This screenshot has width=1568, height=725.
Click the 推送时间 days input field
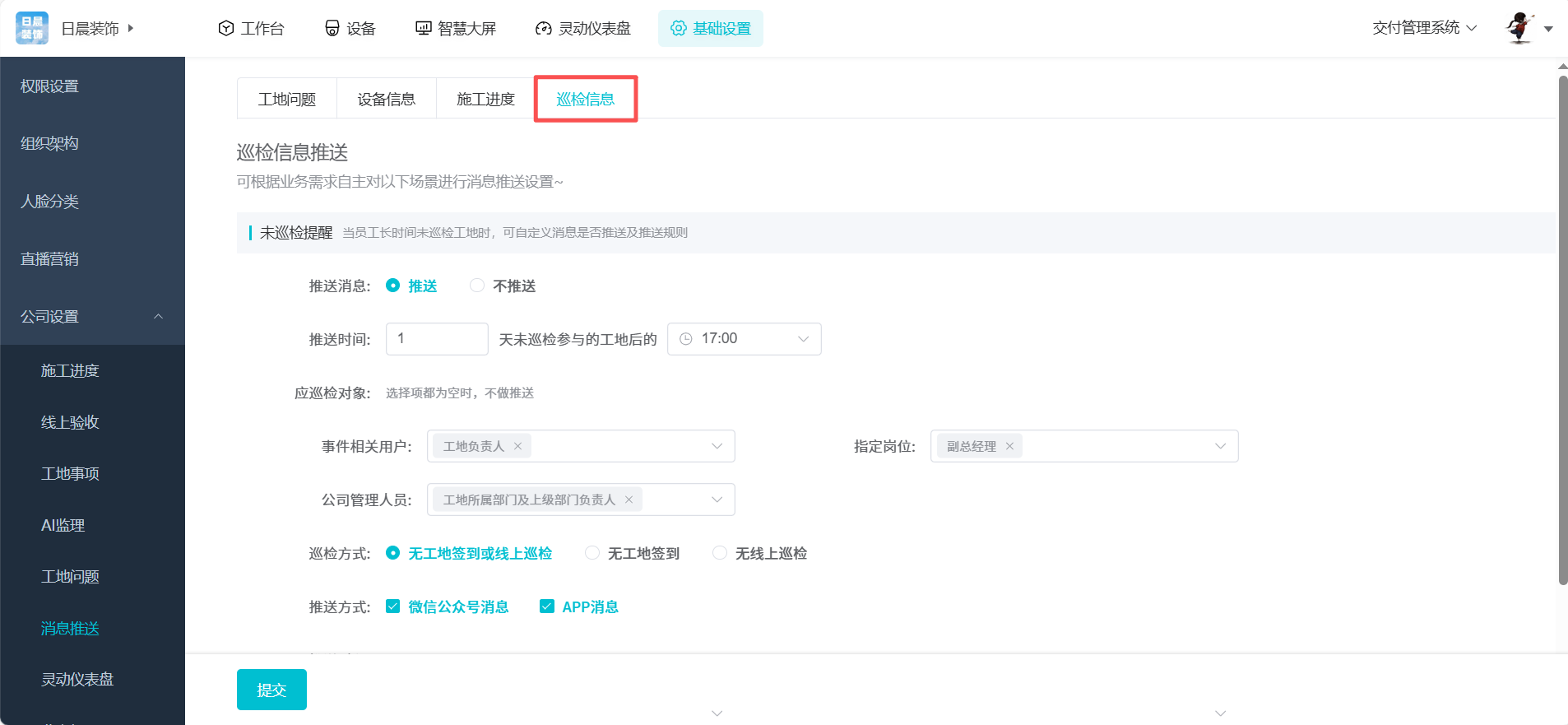coord(437,339)
